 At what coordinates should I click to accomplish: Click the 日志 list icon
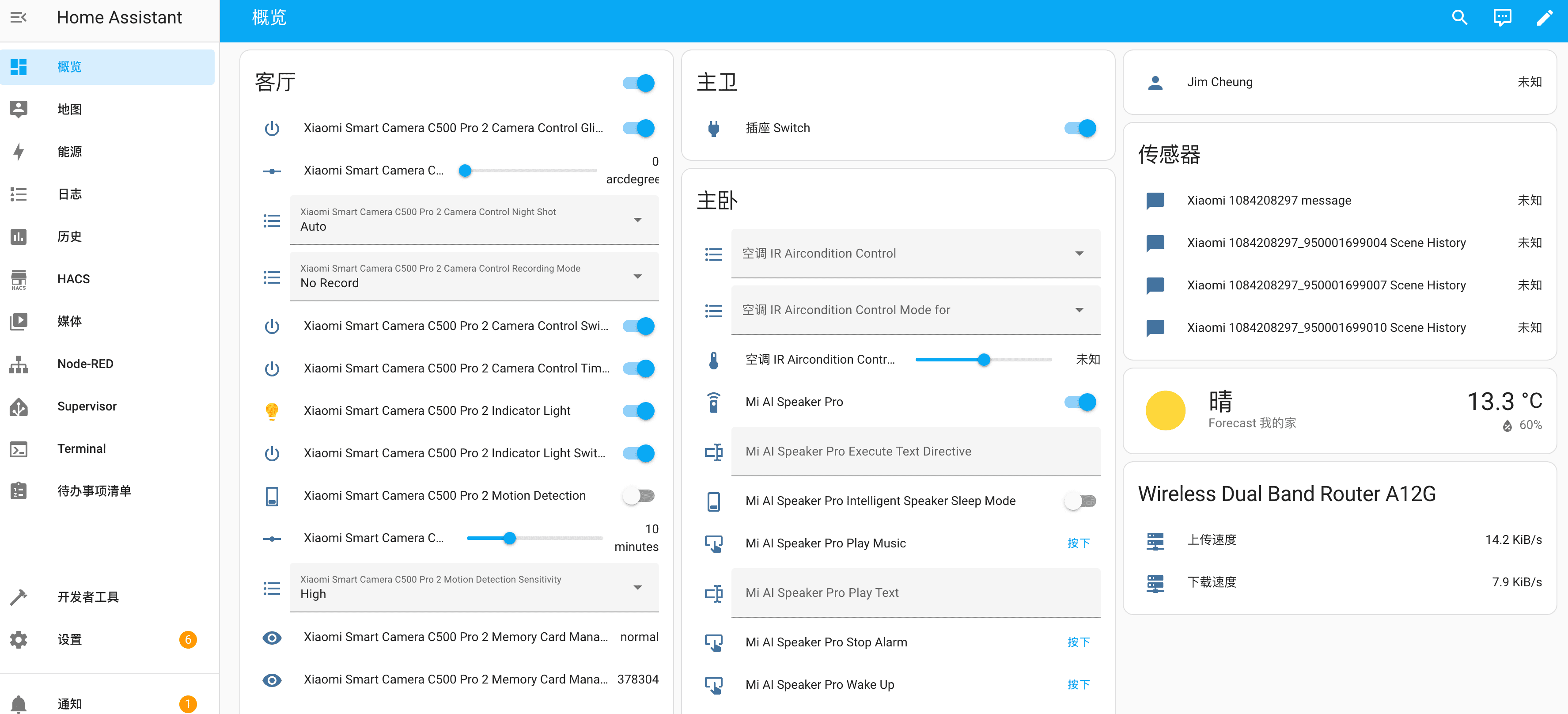pyautogui.click(x=19, y=194)
